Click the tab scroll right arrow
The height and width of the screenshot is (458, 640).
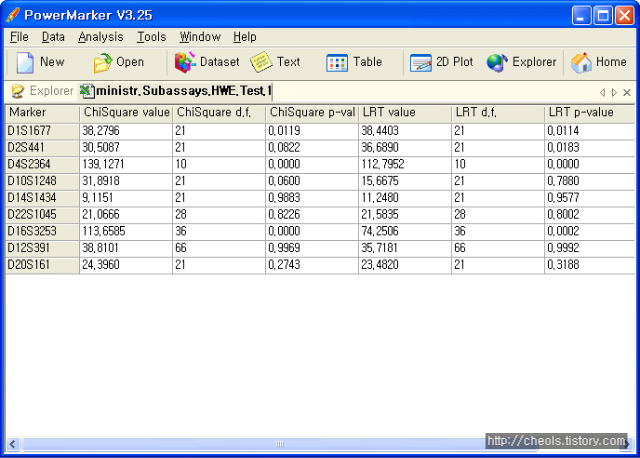coord(614,93)
